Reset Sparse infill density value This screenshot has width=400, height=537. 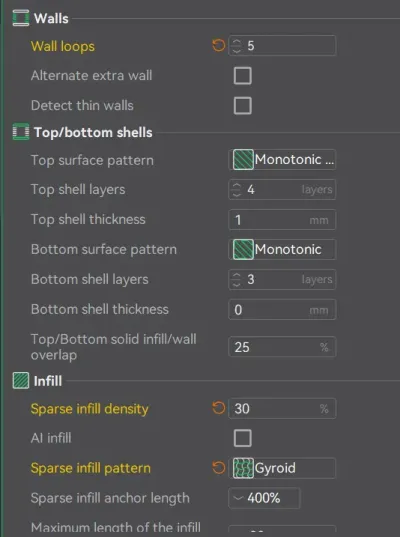[x=218, y=408]
